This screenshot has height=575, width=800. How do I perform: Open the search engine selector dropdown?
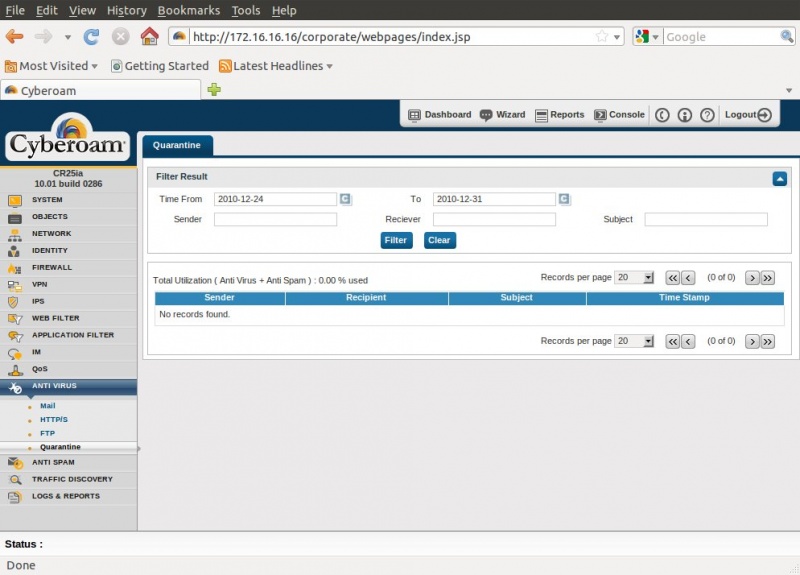pyautogui.click(x=655, y=37)
